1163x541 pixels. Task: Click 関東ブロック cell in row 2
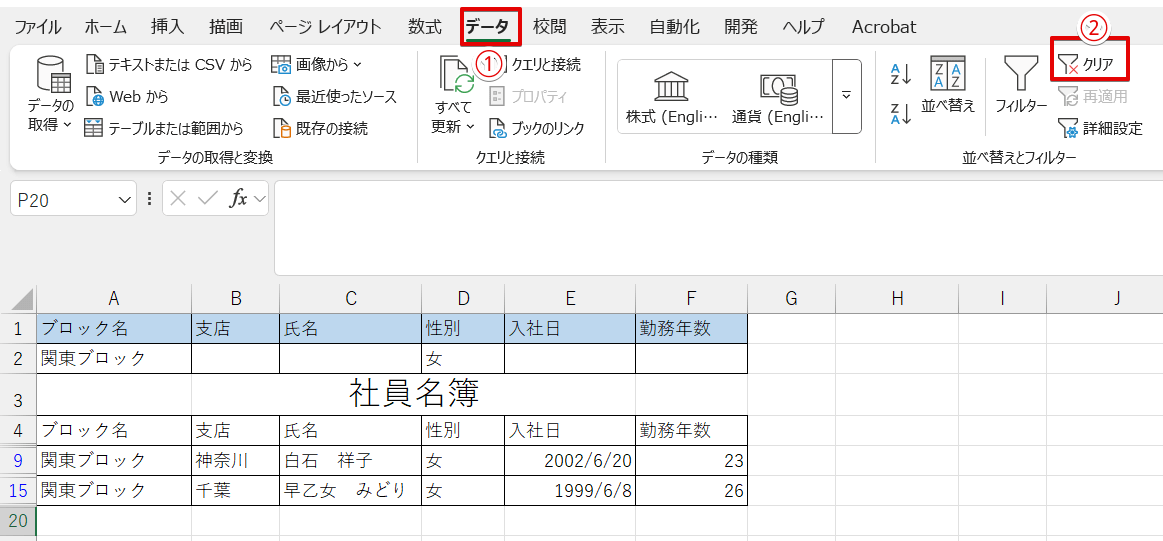tap(113, 358)
